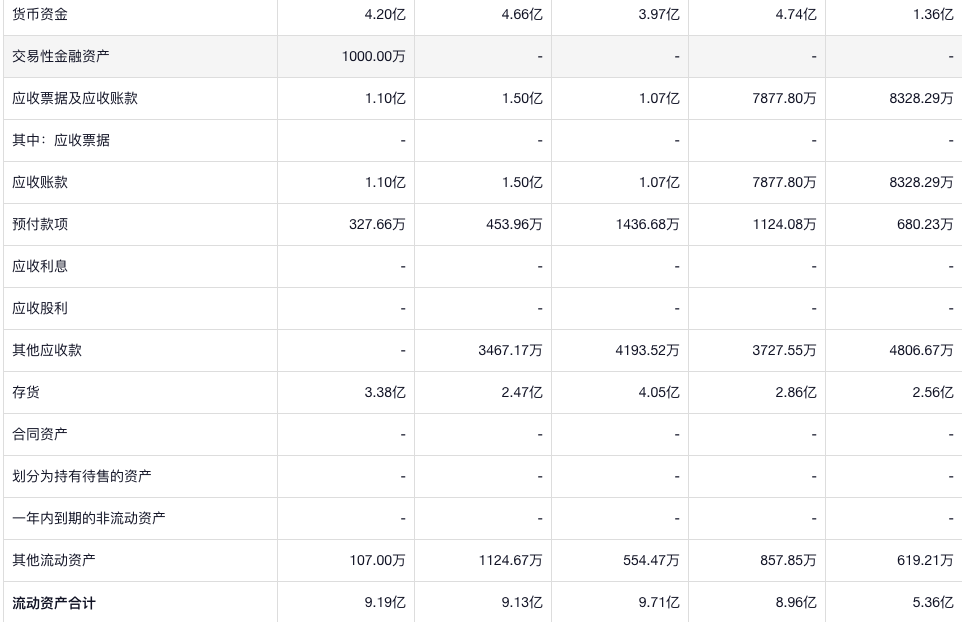
Task: Select the 存货 row label
Action: (26, 392)
